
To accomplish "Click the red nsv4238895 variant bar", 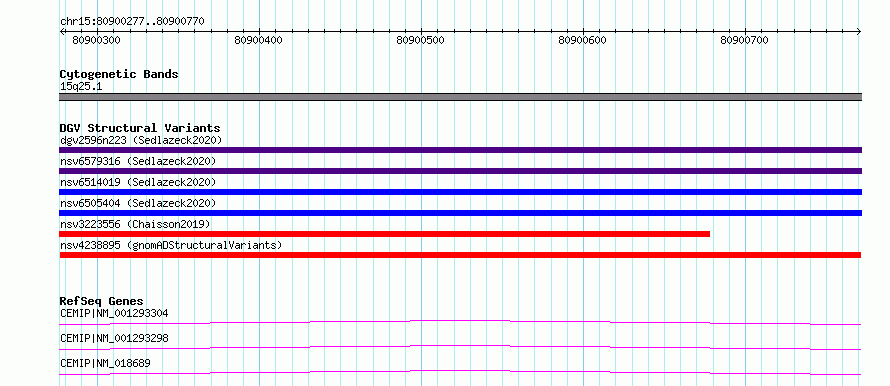I will click(x=460, y=255).
